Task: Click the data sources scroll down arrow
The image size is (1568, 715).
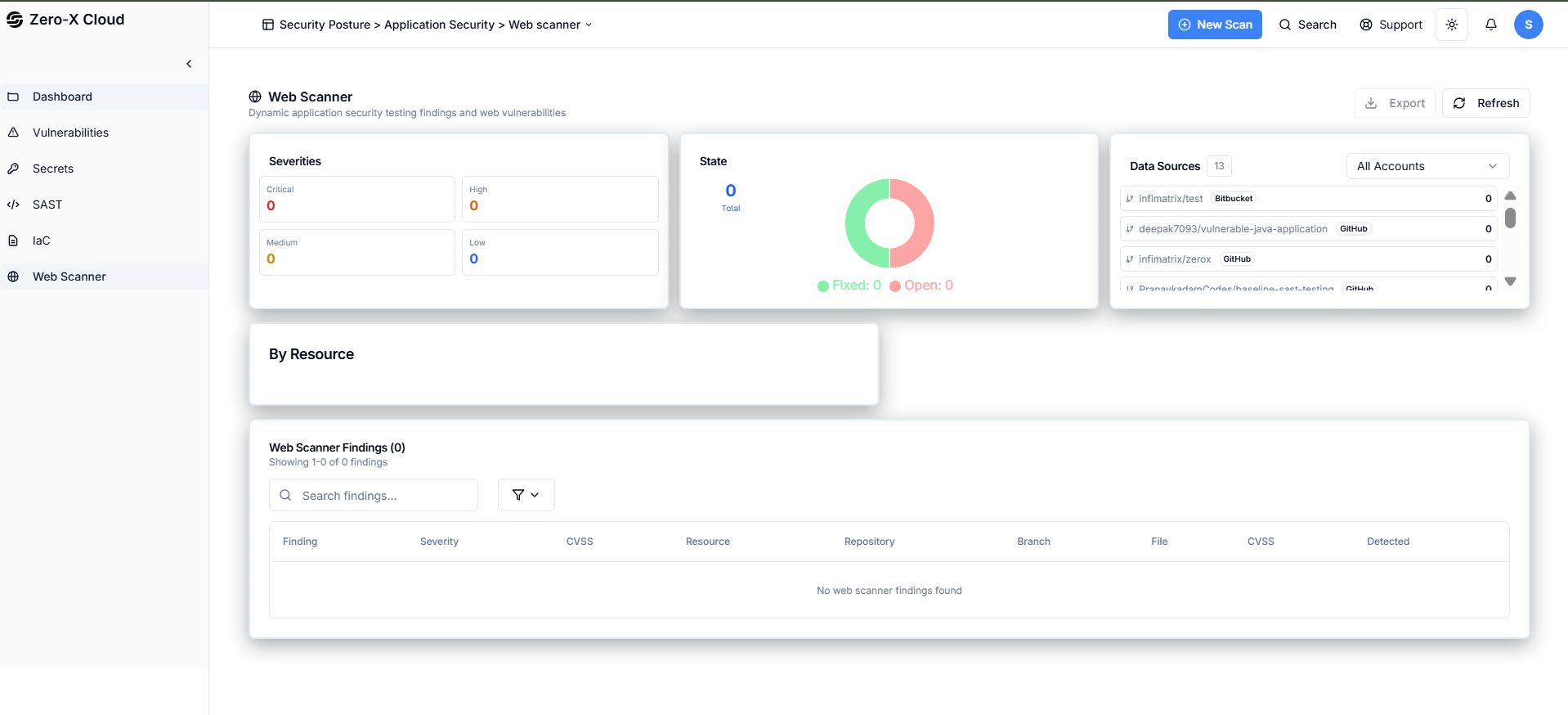Action: (1511, 281)
